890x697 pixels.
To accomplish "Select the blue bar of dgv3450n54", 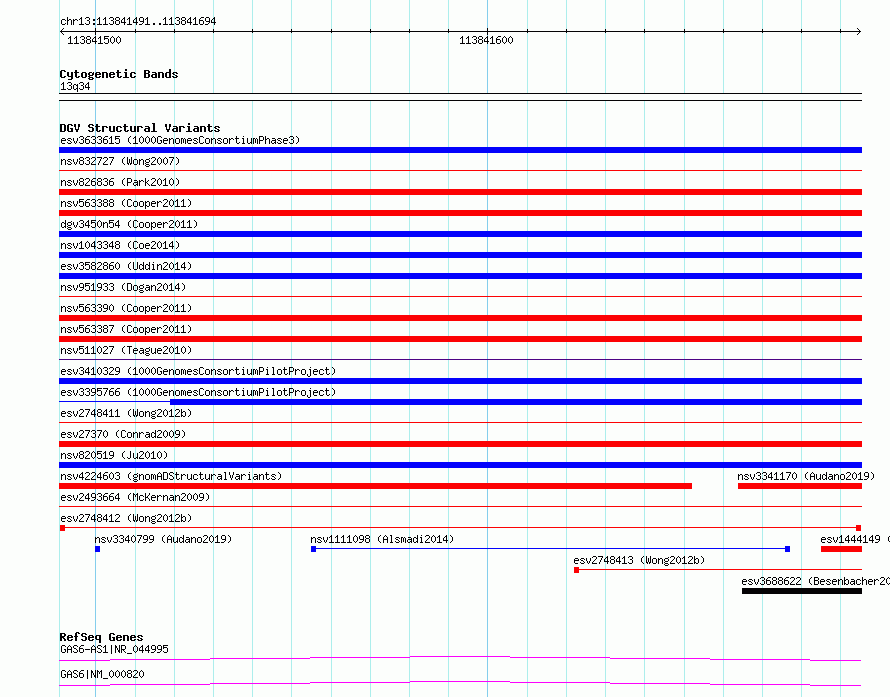I will click(460, 234).
